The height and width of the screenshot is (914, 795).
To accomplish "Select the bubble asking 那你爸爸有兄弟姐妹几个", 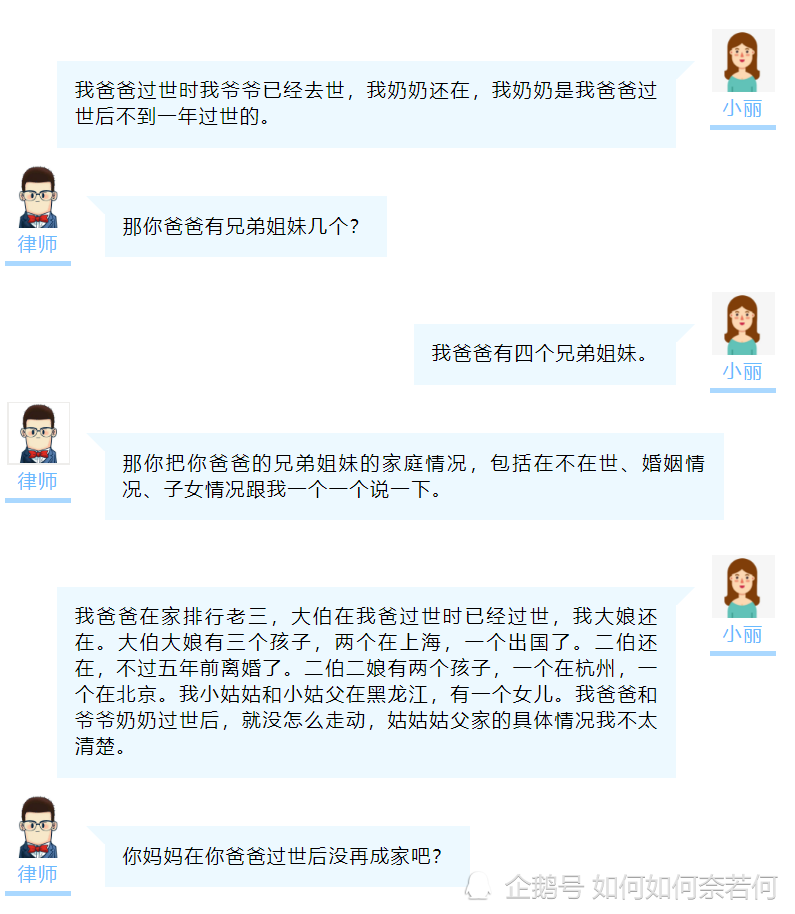I will [x=246, y=226].
